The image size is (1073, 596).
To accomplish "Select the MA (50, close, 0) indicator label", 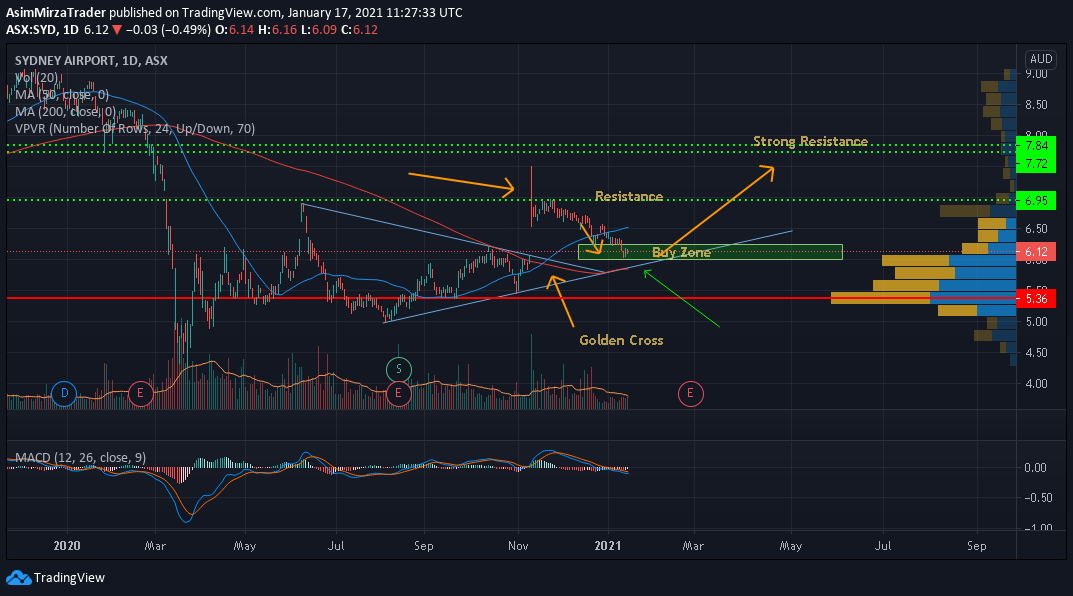I will click(x=62, y=94).
